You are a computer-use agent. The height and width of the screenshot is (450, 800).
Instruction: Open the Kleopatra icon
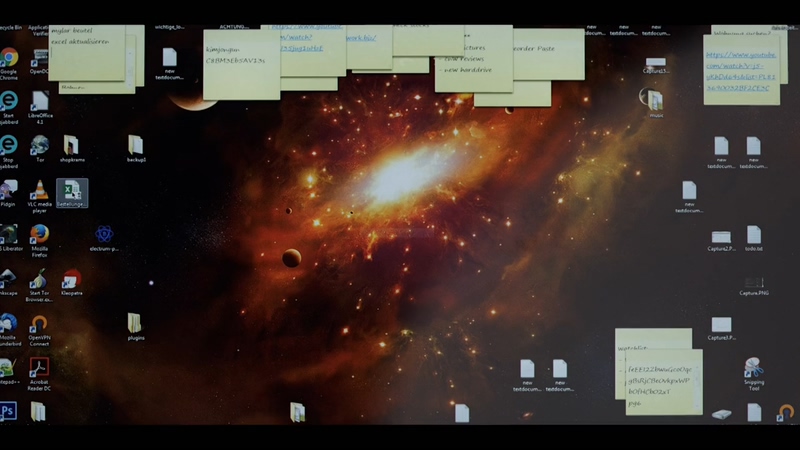pyautogui.click(x=72, y=282)
